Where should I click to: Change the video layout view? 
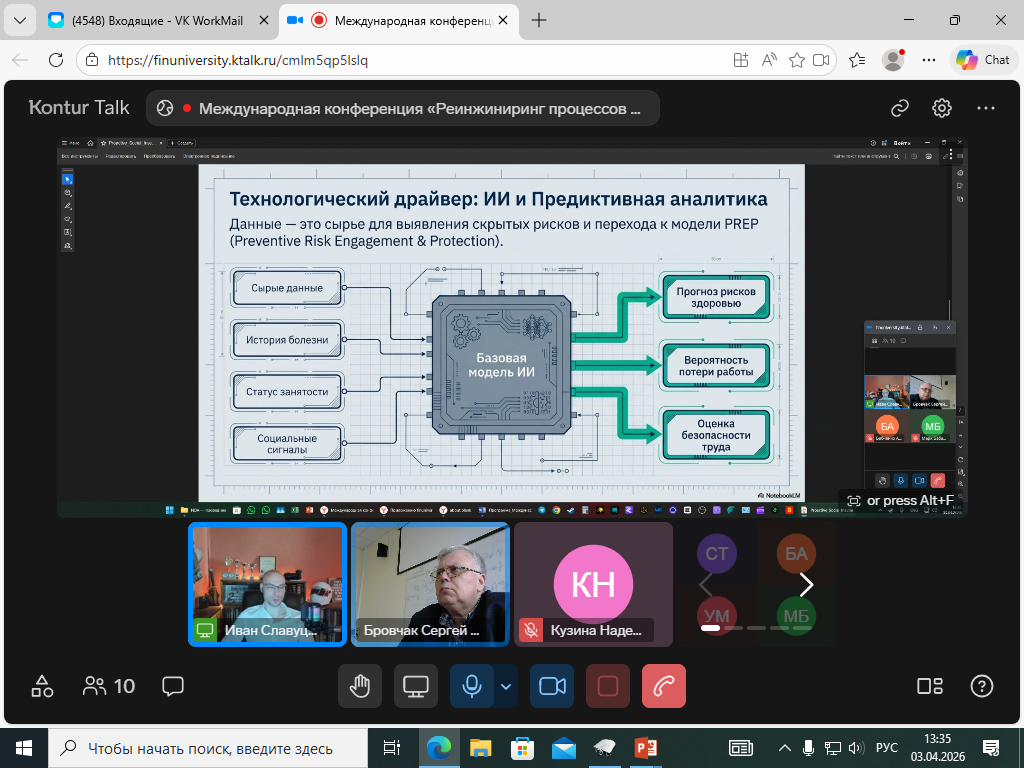pyautogui.click(x=930, y=686)
